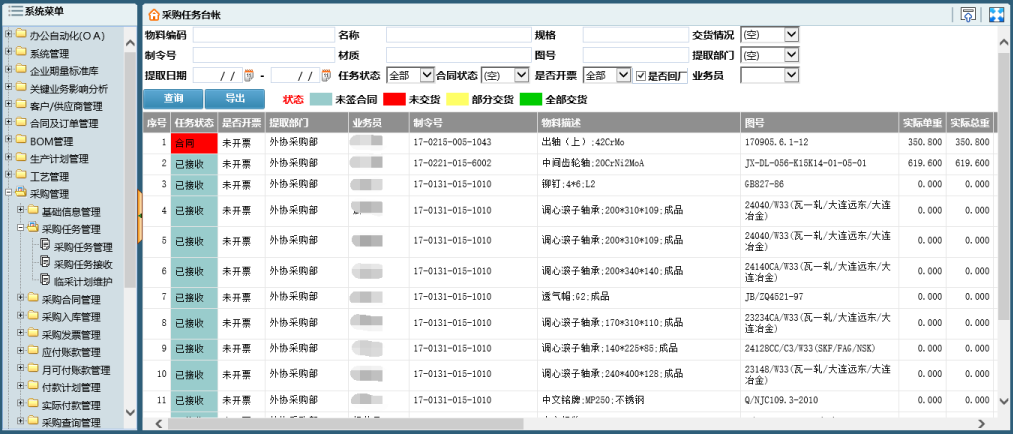Open the 交货情况 dropdown
Image resolution: width=1013 pixels, height=434 pixels.
coord(792,35)
